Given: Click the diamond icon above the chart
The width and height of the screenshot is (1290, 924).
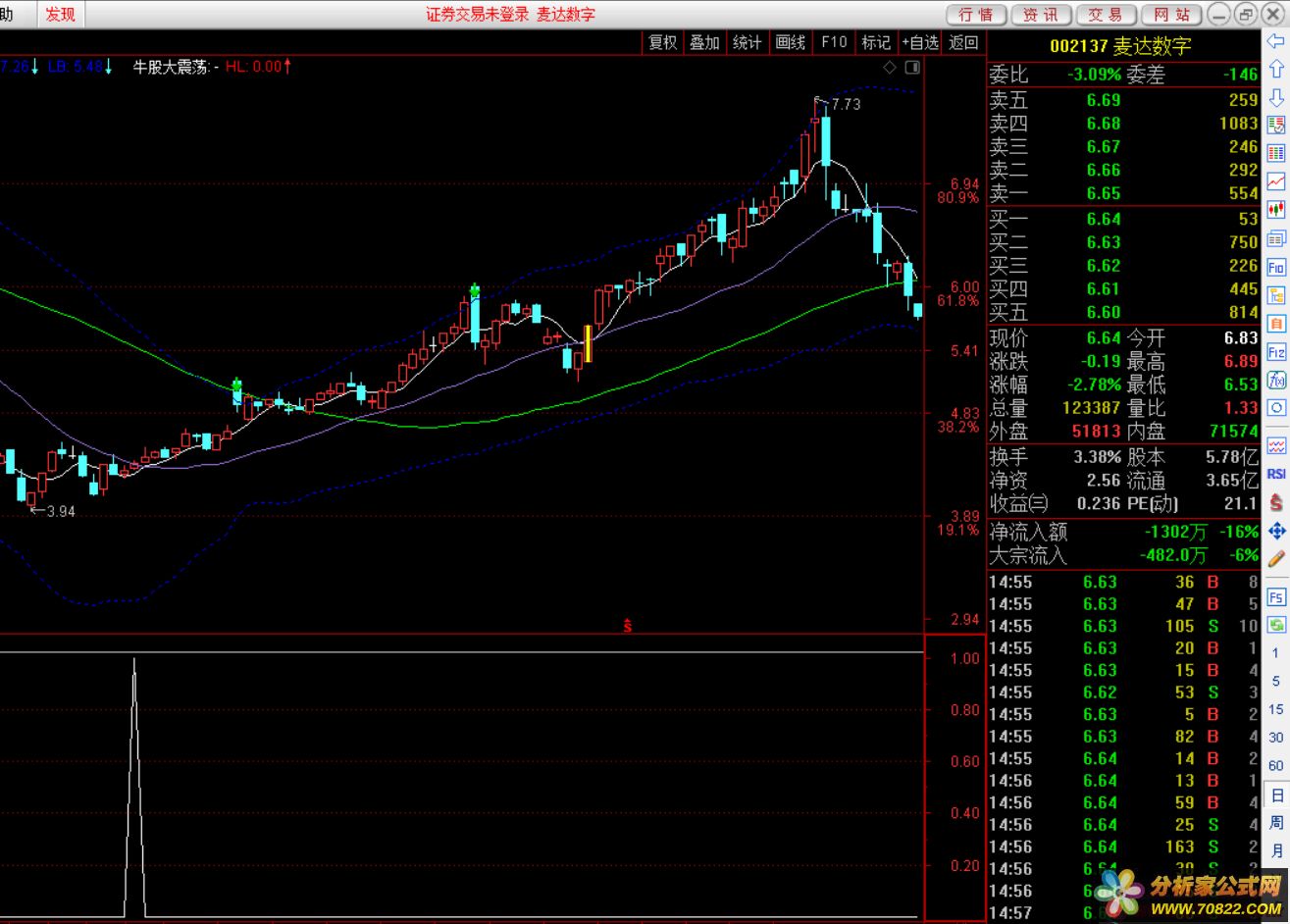Looking at the screenshot, I should tap(890, 67).
